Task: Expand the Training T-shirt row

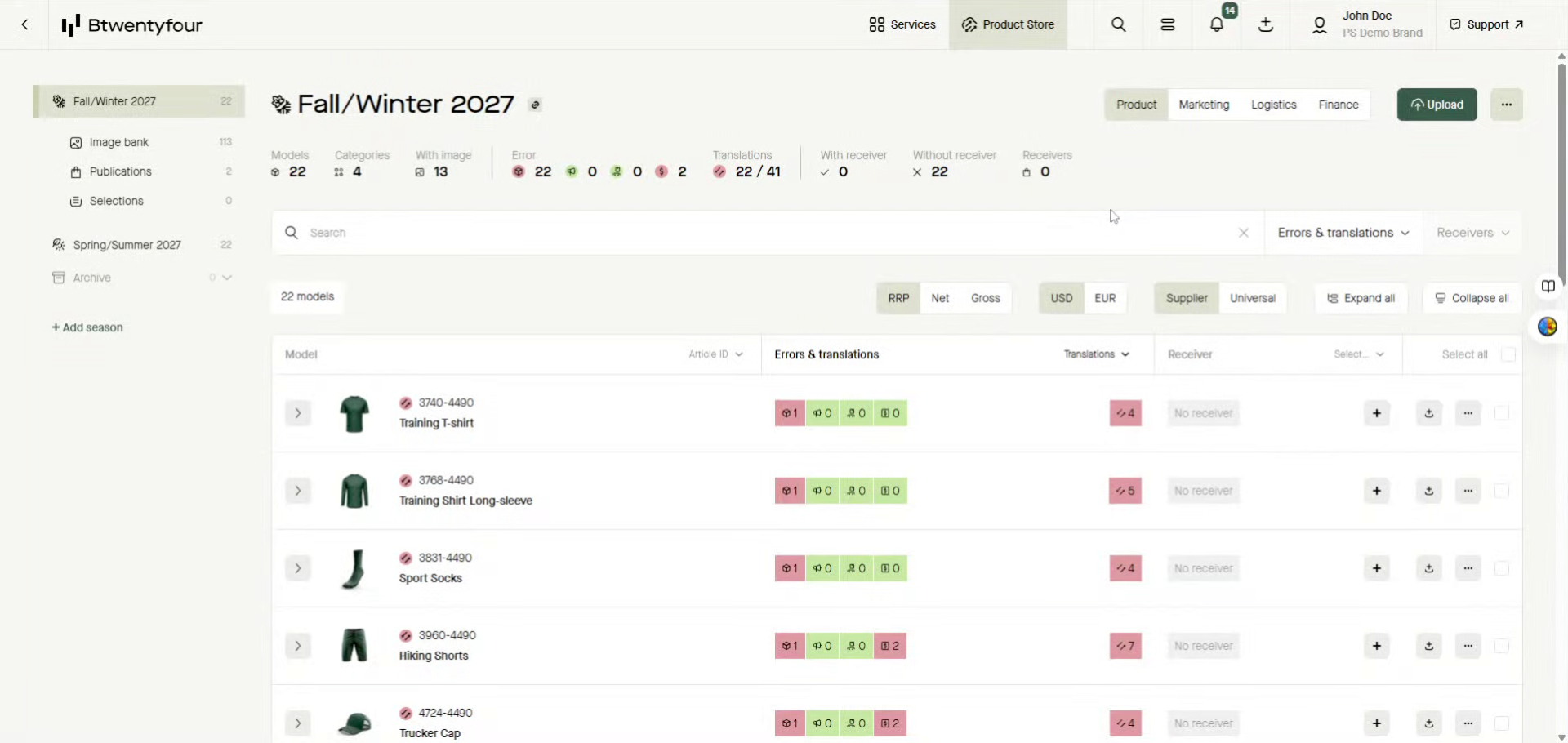Action: 298,413
